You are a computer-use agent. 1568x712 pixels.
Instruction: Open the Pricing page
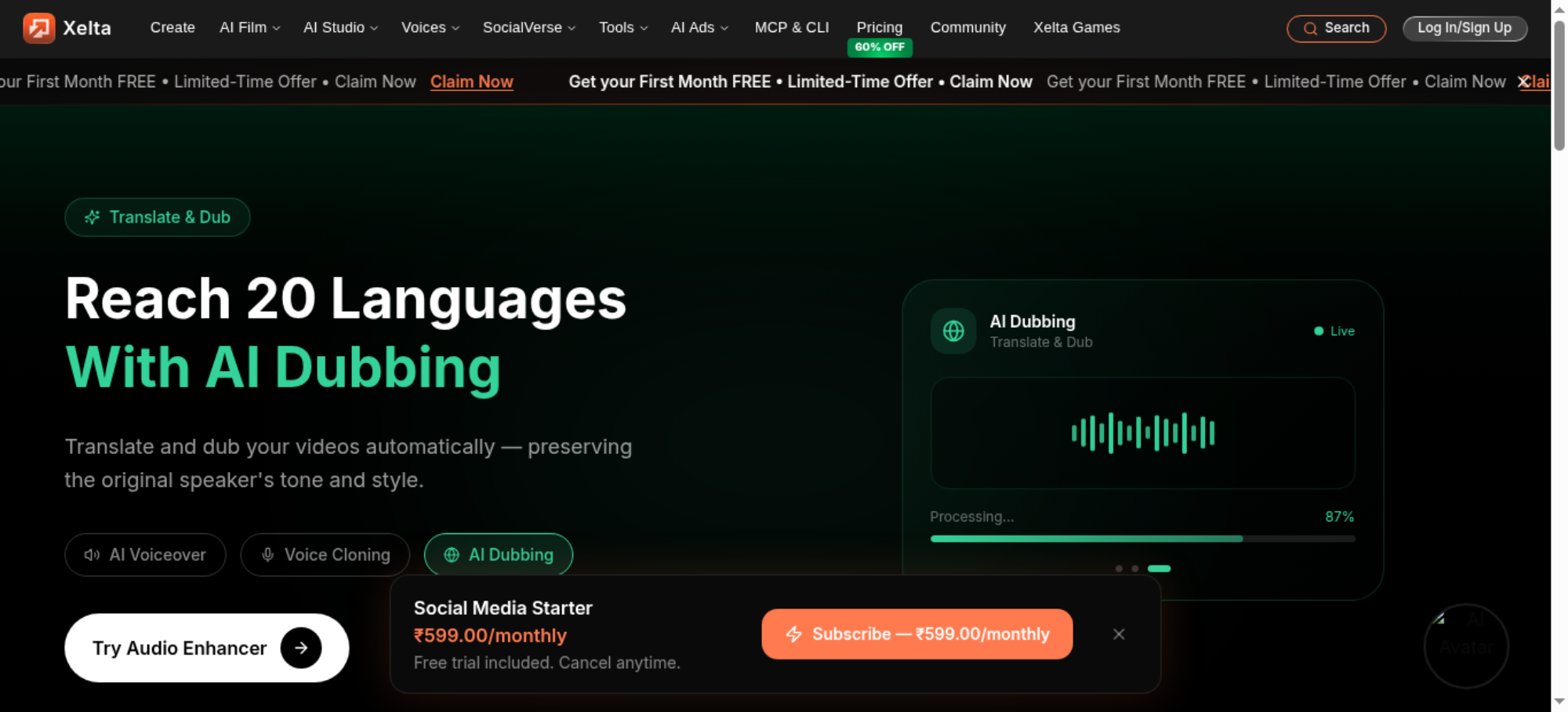[x=880, y=27]
